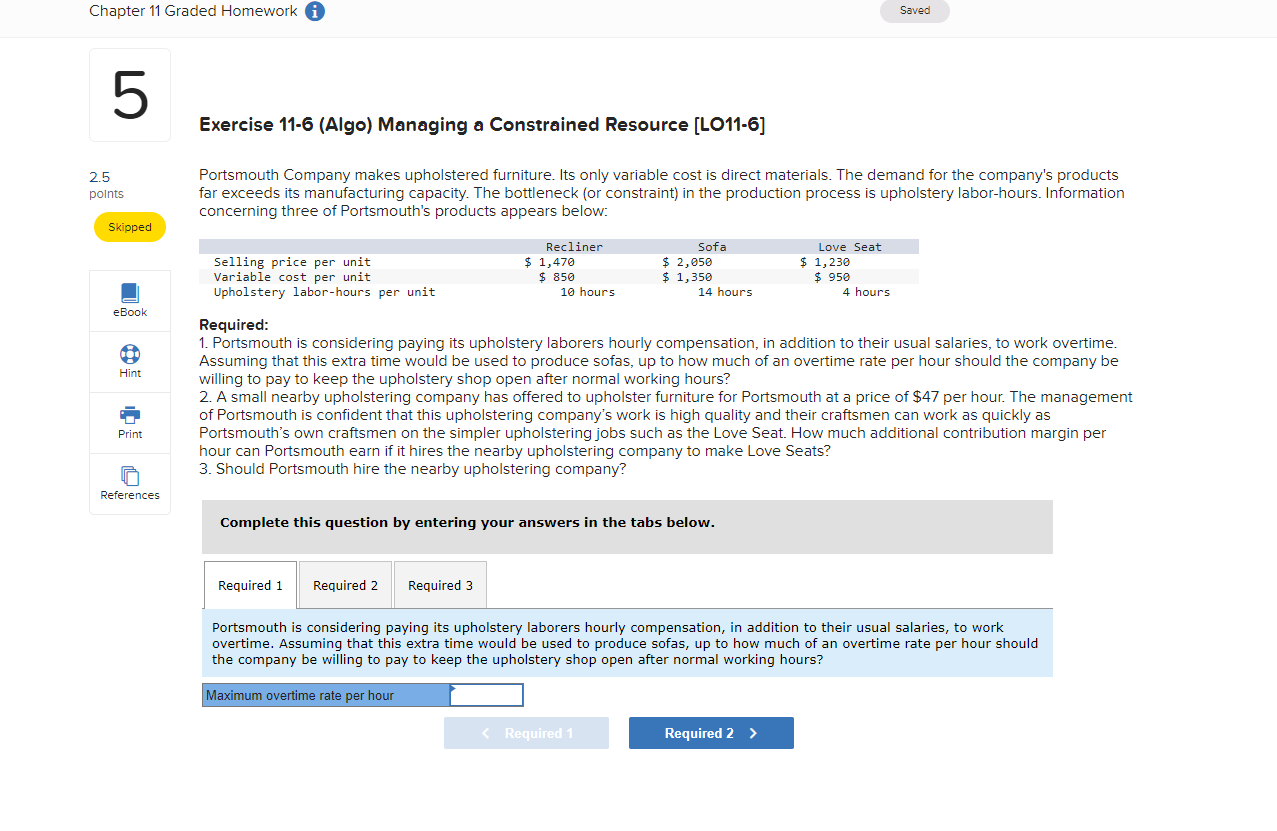Click the maximum overtime rate input field
The image size is (1277, 831).
click(x=487, y=695)
